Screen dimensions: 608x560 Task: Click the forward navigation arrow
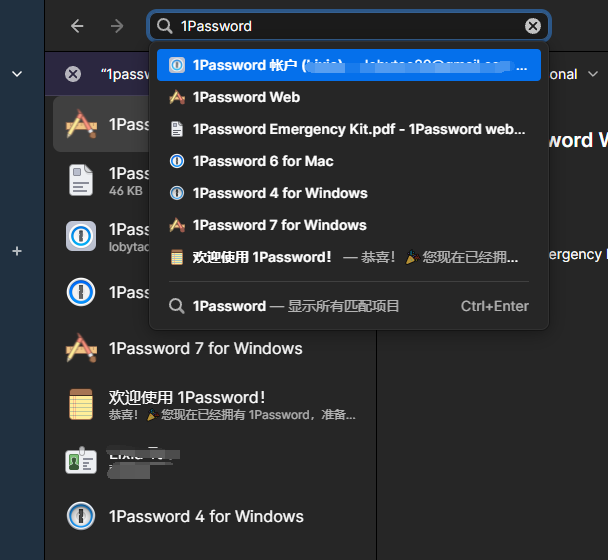117,26
